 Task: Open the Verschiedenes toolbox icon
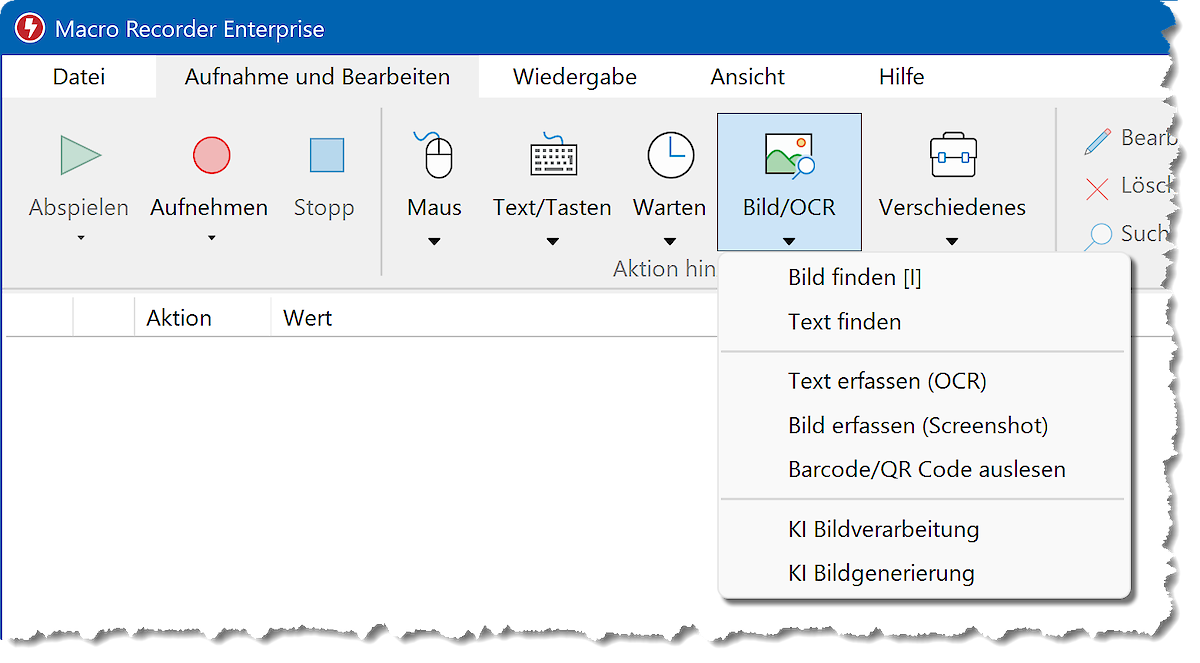point(952,156)
